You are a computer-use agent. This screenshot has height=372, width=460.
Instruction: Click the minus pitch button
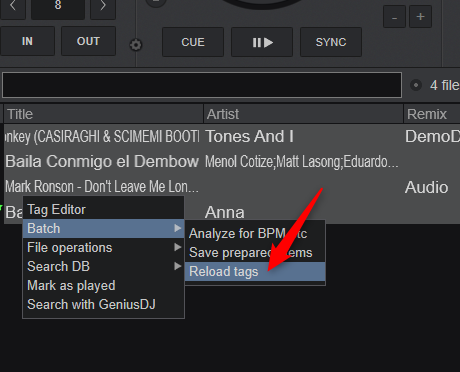point(394,17)
